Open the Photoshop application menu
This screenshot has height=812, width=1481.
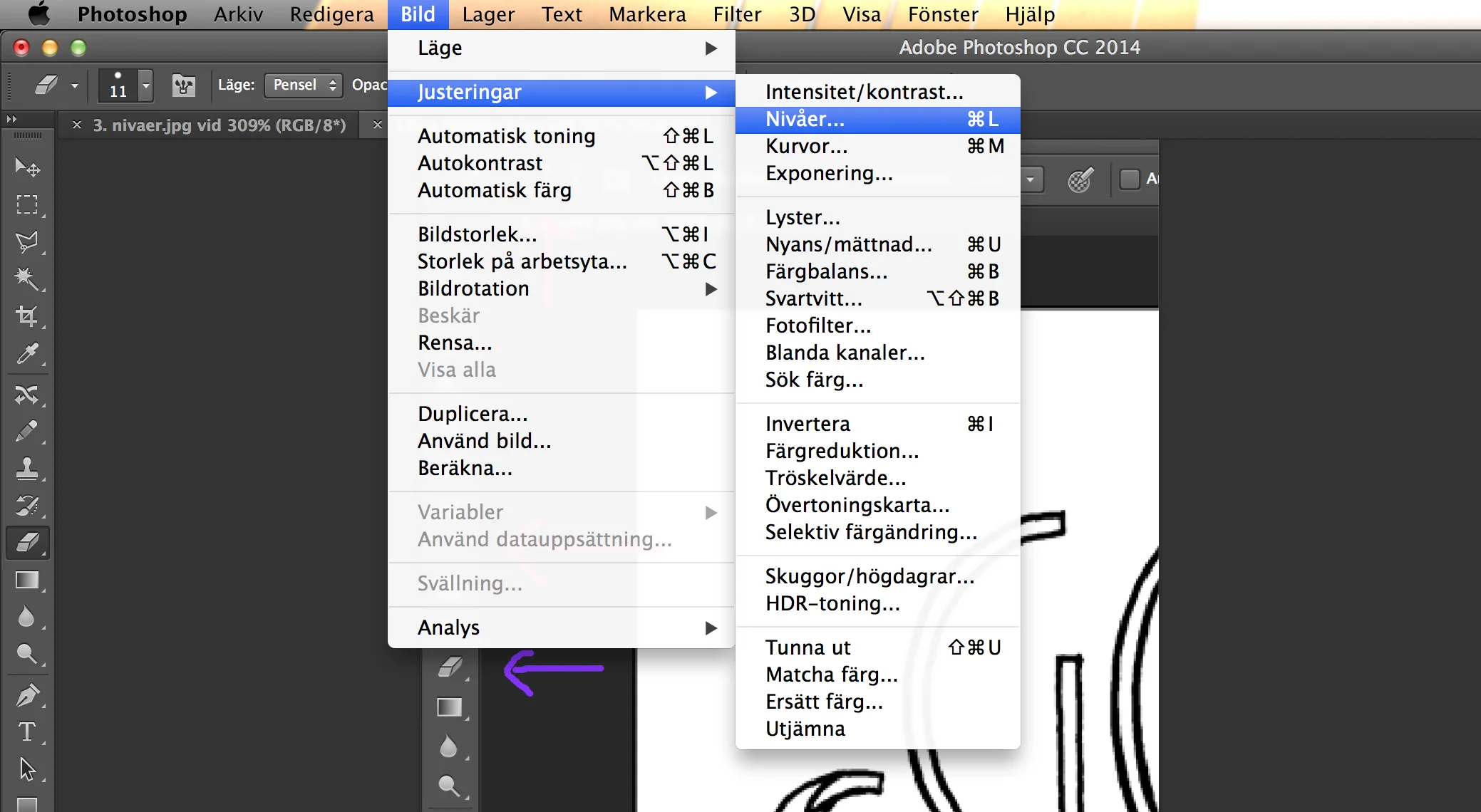[x=132, y=14]
